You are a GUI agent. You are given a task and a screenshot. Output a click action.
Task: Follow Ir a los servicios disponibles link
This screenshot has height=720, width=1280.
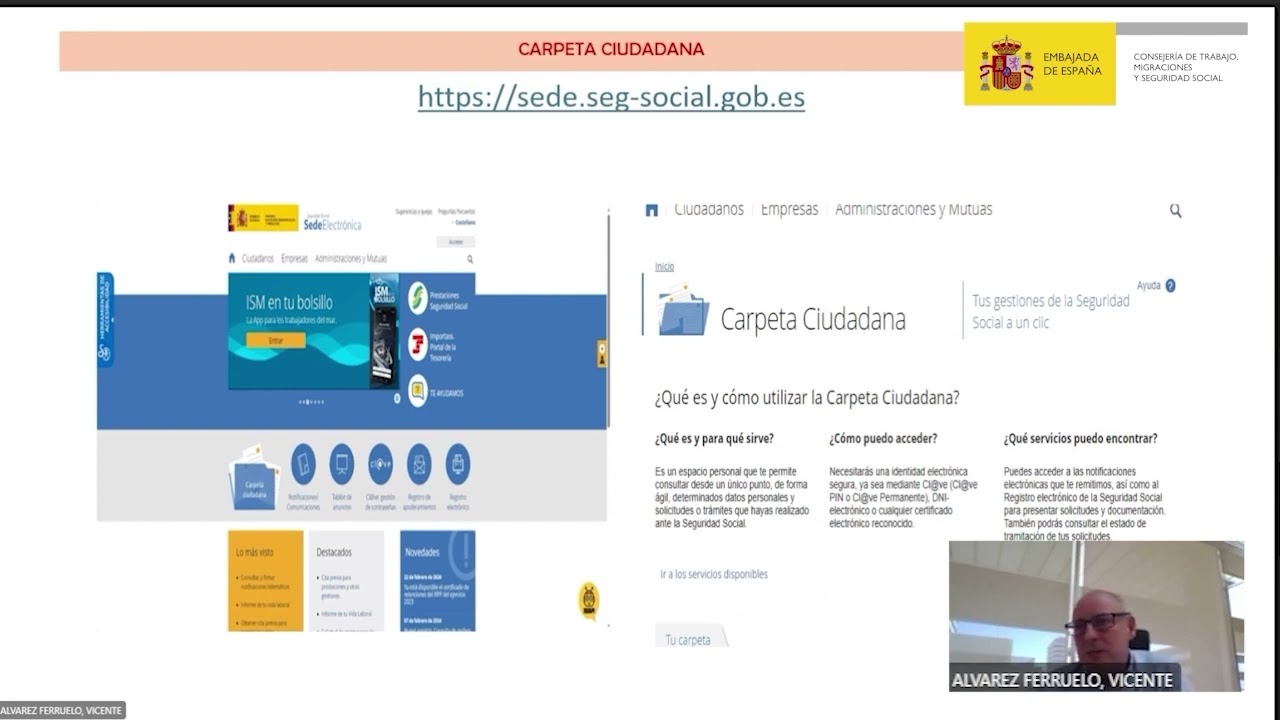[714, 574]
